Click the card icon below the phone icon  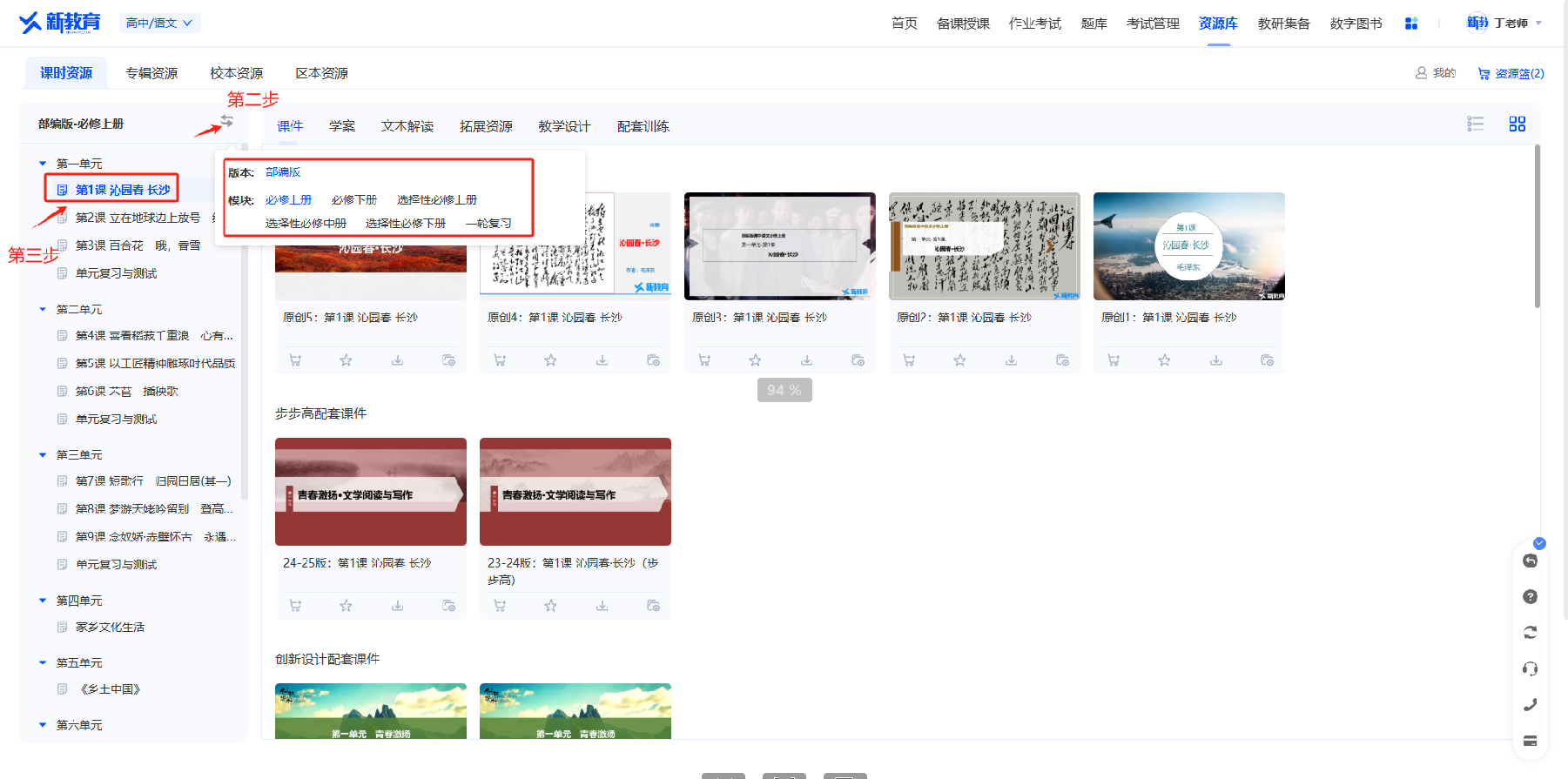coord(1530,741)
